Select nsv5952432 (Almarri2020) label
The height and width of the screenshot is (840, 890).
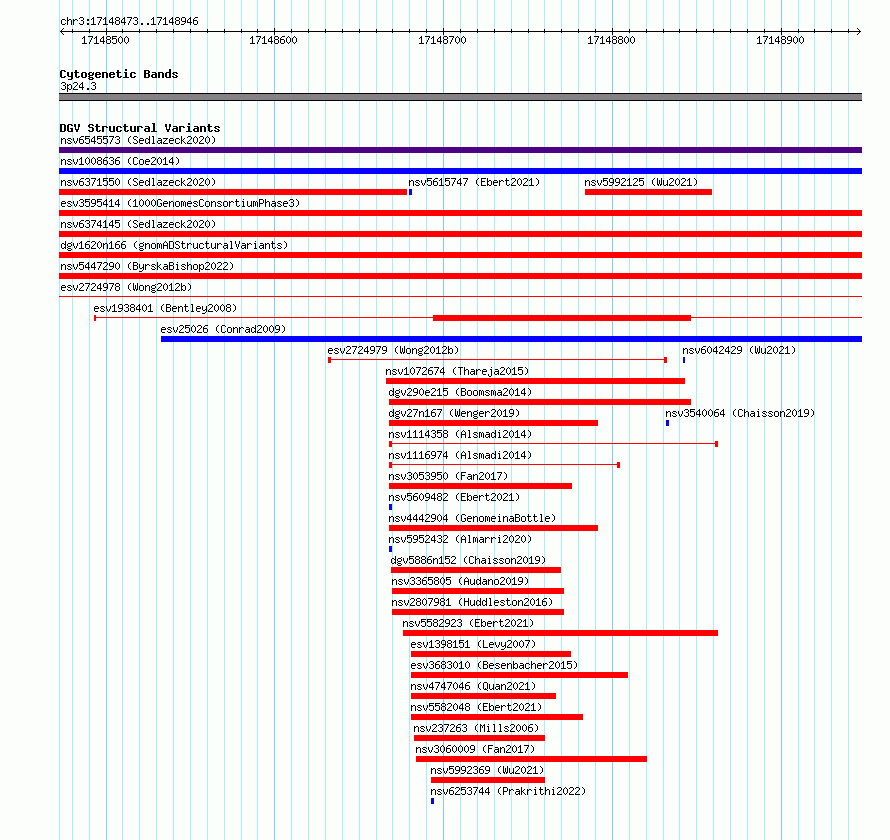460,539
